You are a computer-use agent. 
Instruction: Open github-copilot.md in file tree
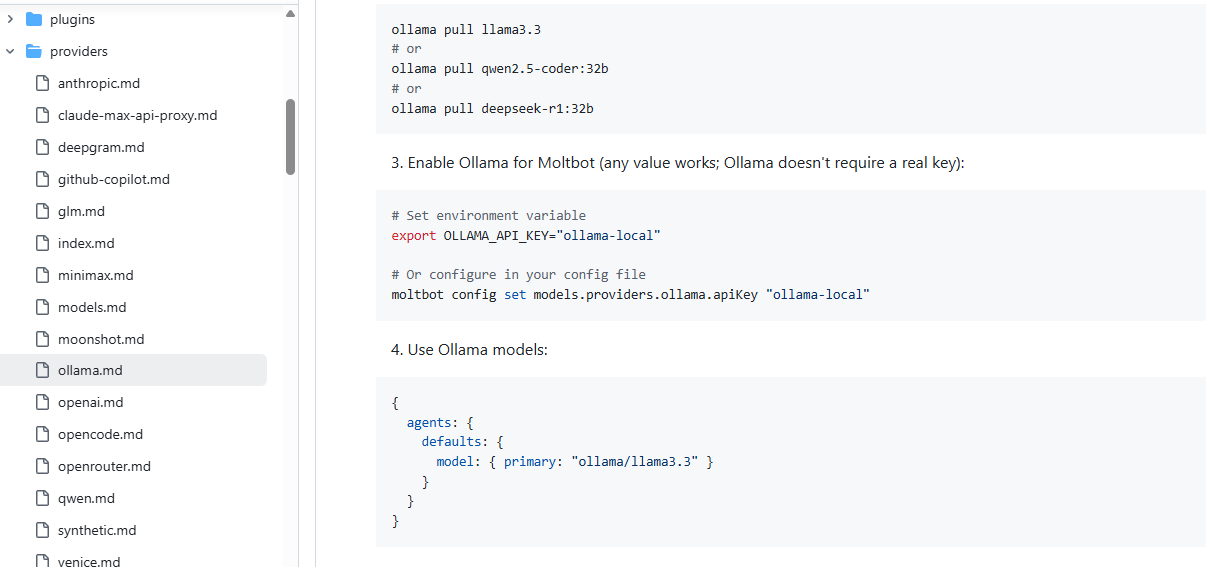pyautogui.click(x=113, y=179)
